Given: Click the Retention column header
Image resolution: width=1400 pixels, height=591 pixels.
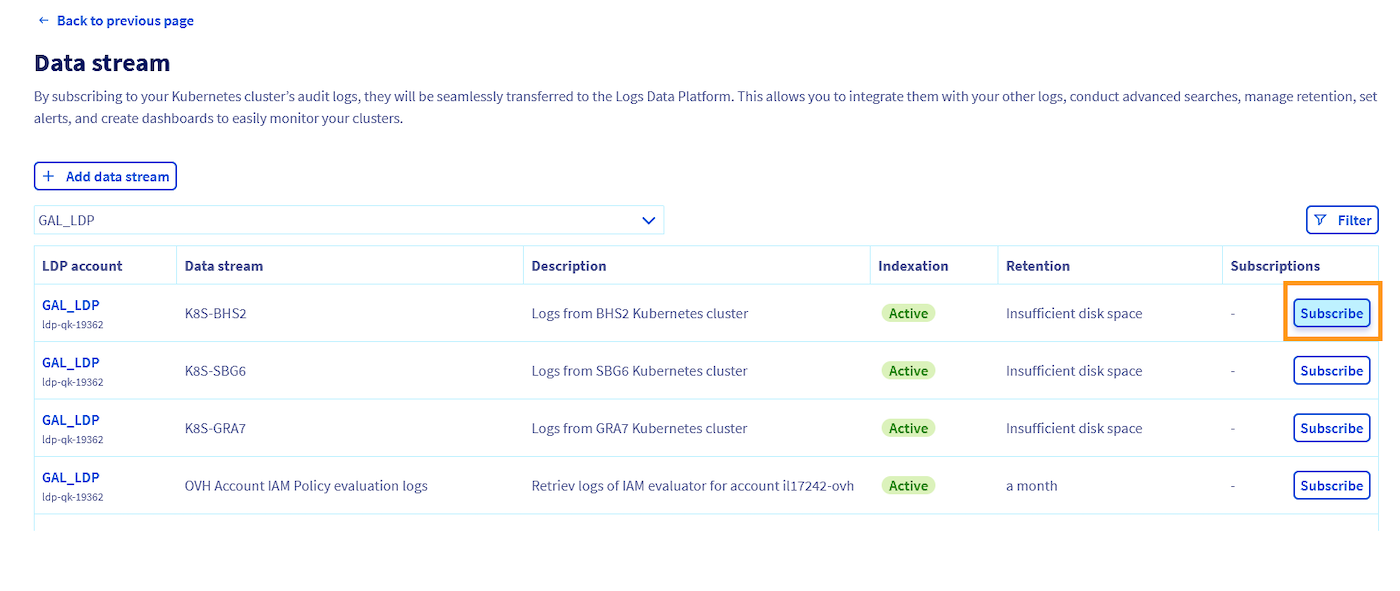Looking at the screenshot, I should tap(1038, 265).
